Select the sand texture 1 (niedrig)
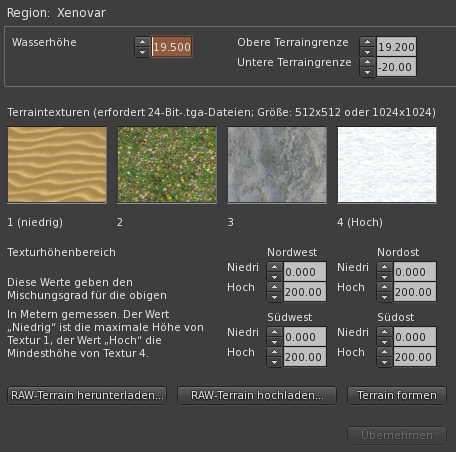 (x=57, y=165)
